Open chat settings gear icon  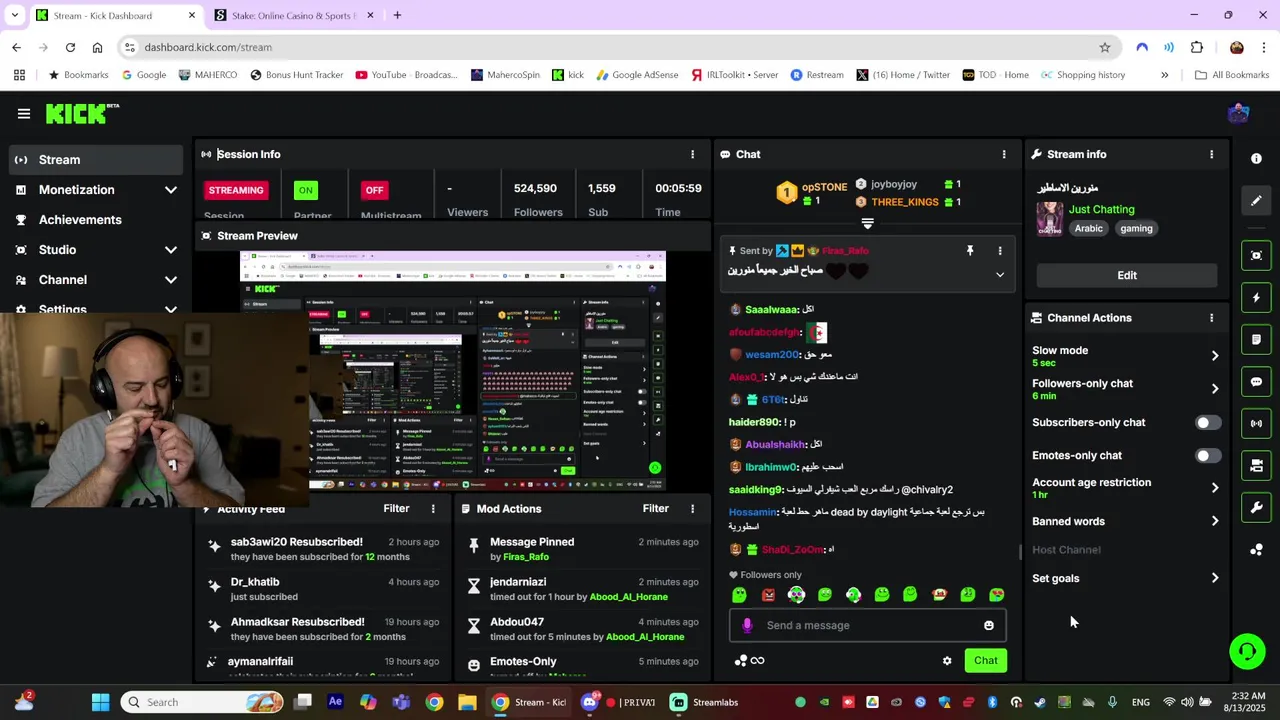pyautogui.click(x=947, y=661)
